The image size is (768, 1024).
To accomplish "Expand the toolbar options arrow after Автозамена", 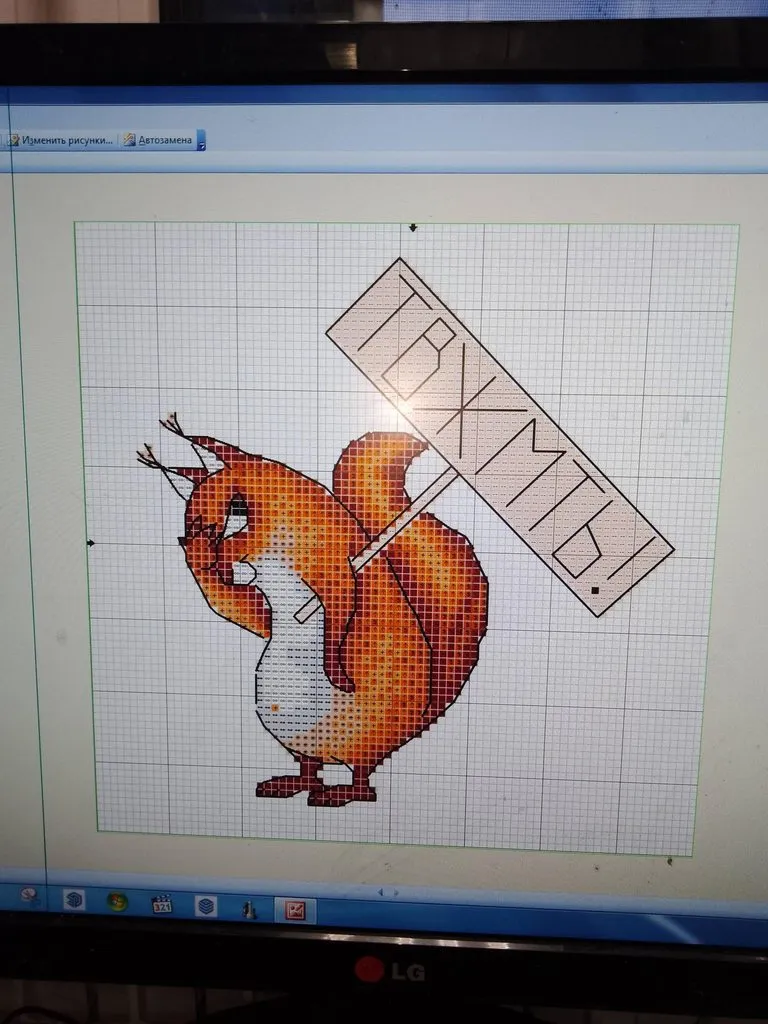I will click(x=201, y=141).
